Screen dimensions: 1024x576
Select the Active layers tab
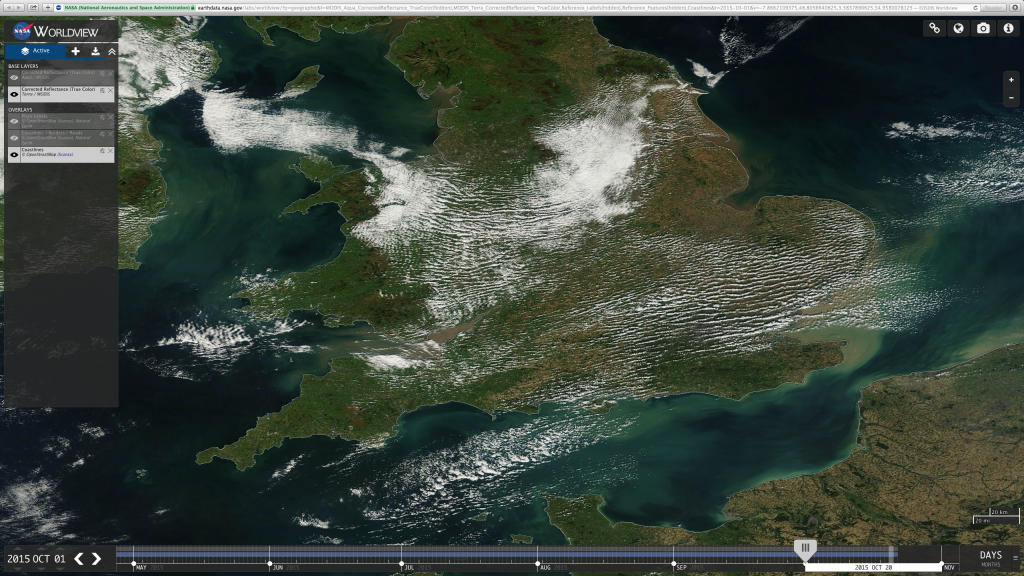(35, 51)
